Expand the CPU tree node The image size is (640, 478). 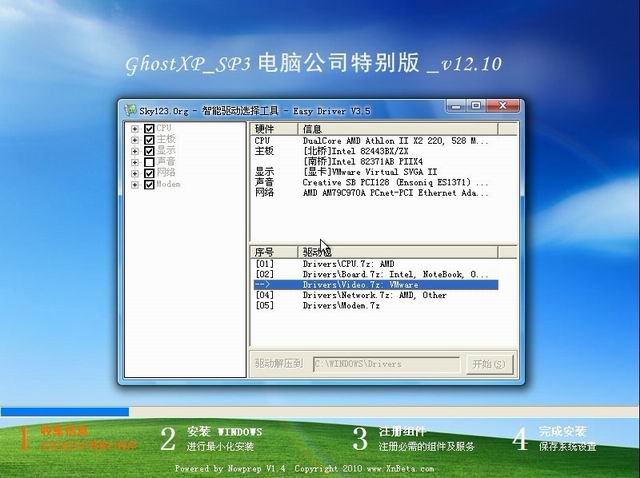click(135, 129)
